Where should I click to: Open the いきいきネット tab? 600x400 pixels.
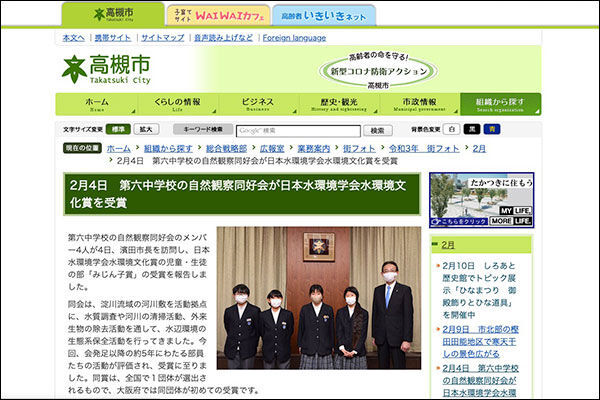[324, 16]
